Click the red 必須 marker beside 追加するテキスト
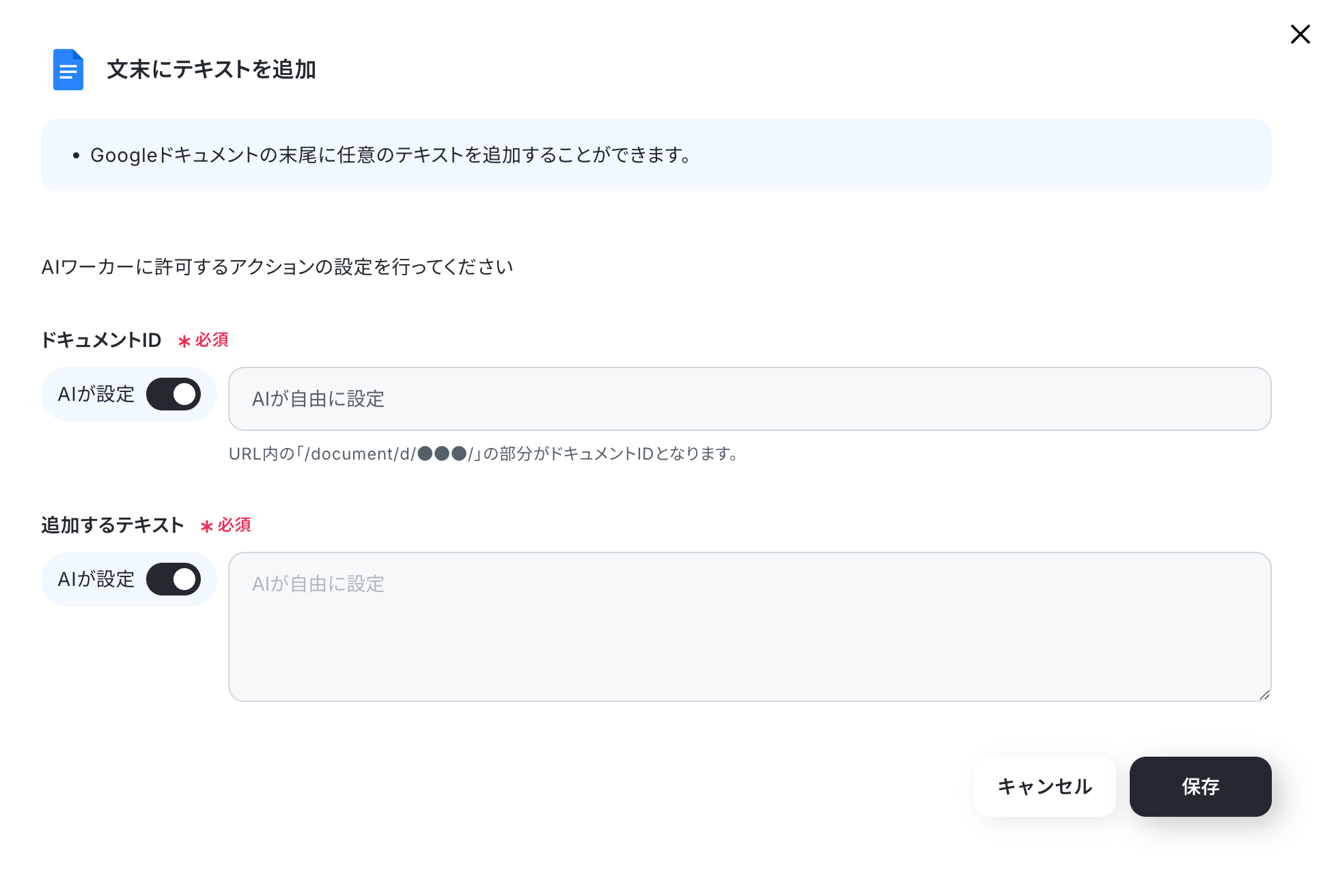1321x896 pixels. (x=226, y=525)
